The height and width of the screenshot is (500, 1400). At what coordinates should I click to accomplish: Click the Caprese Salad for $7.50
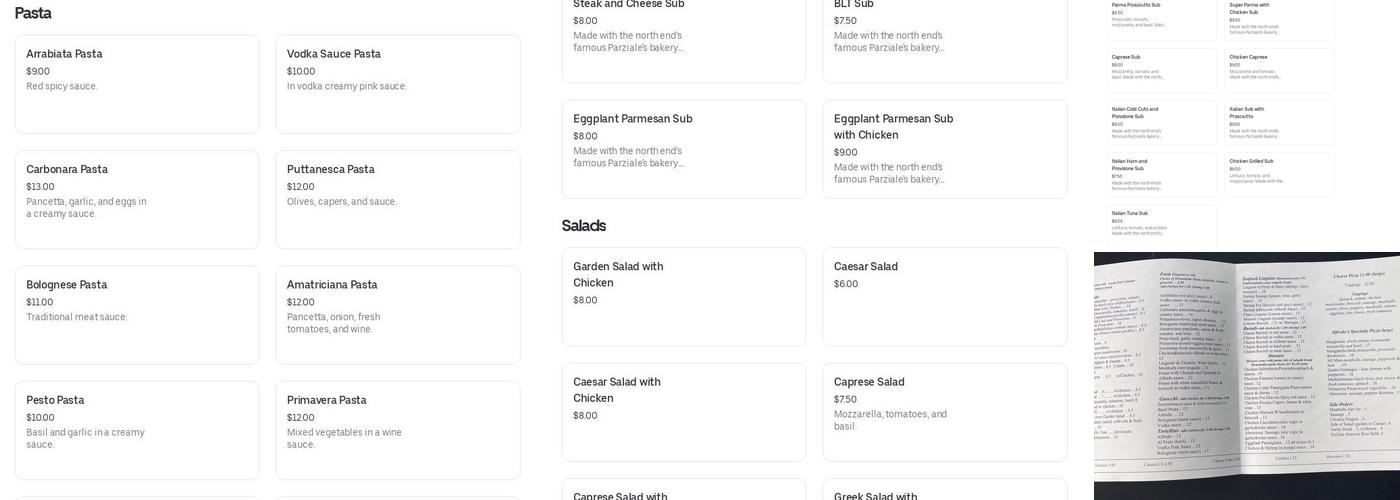pyautogui.click(x=944, y=411)
